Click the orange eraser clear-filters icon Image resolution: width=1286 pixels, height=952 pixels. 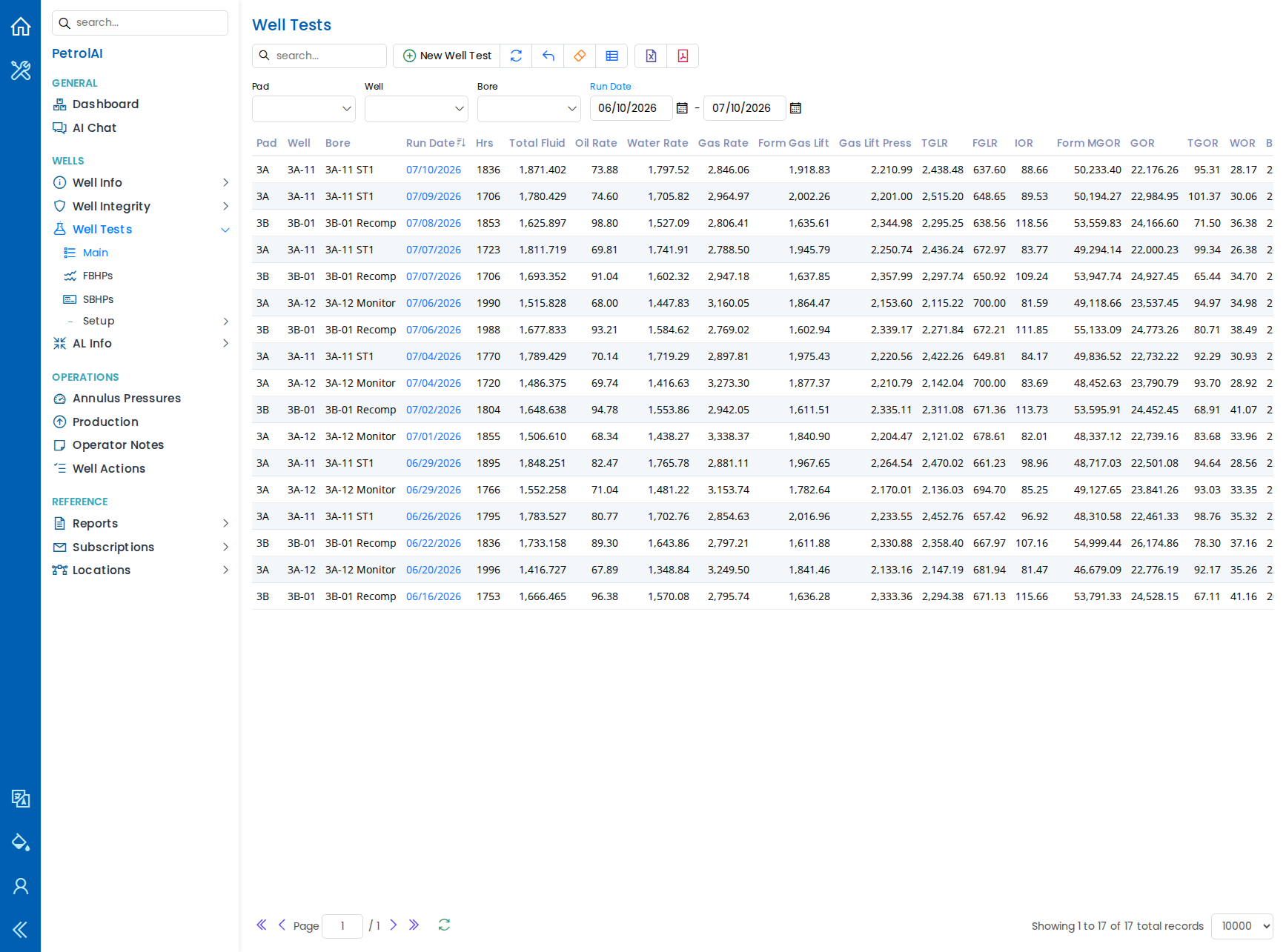pyautogui.click(x=580, y=56)
